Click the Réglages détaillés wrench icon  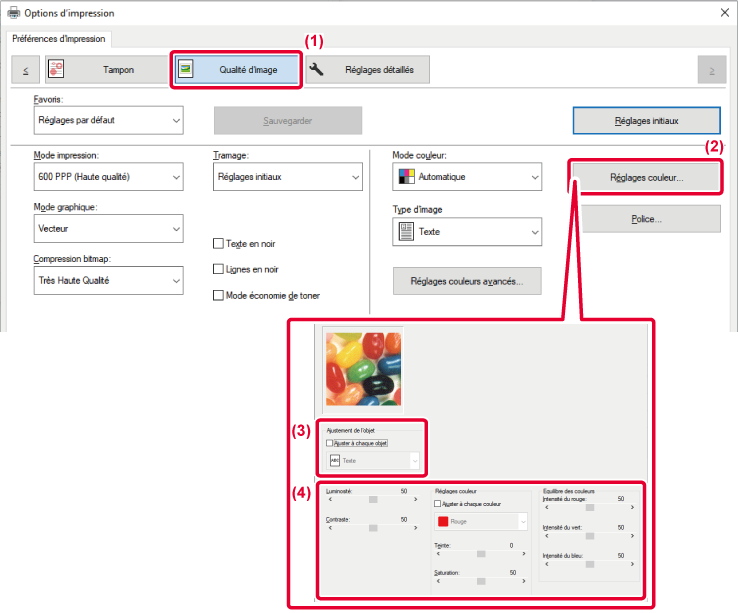coord(317,70)
